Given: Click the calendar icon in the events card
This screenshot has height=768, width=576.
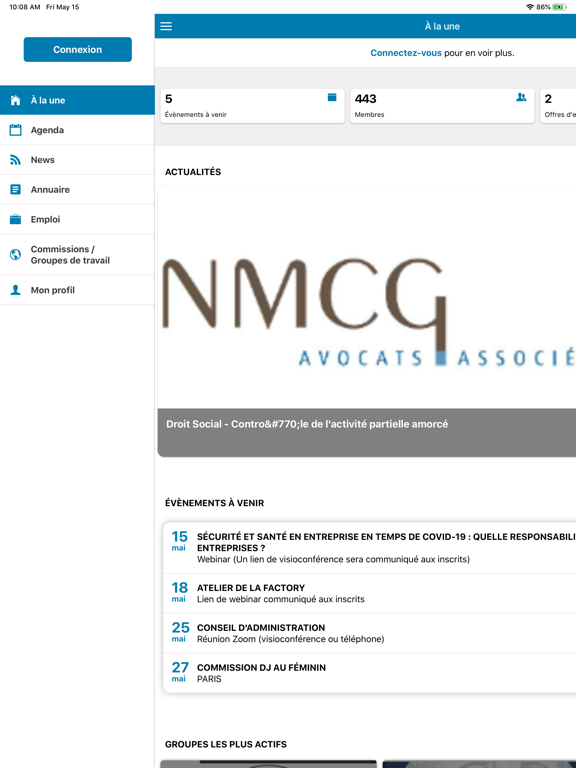Looking at the screenshot, I should click(x=332, y=97).
